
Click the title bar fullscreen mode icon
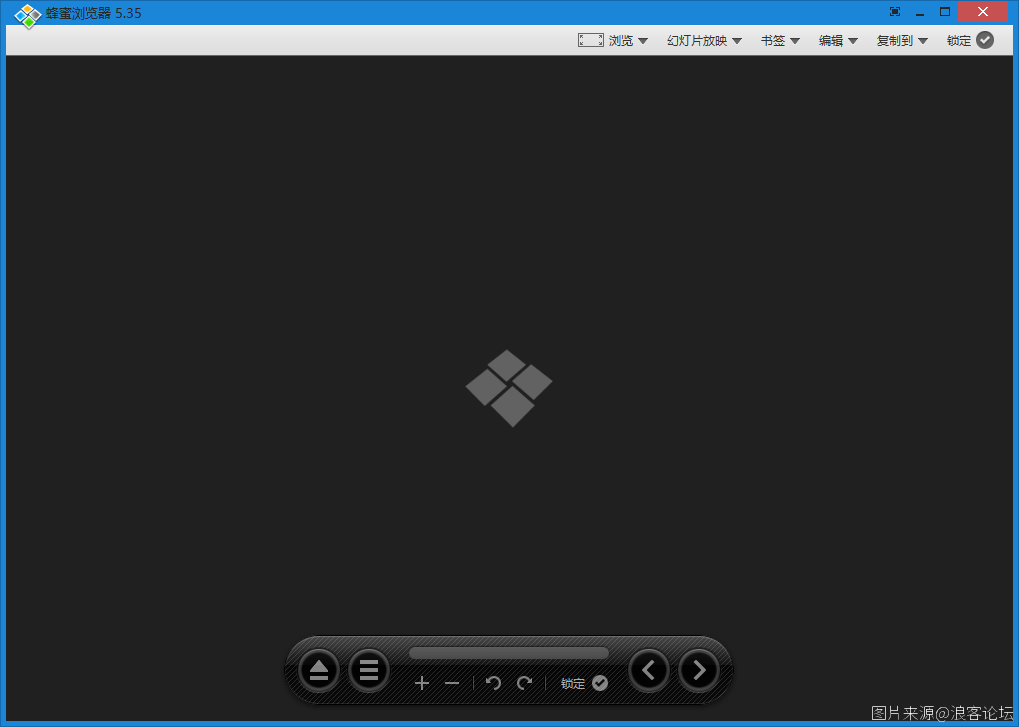[x=894, y=12]
